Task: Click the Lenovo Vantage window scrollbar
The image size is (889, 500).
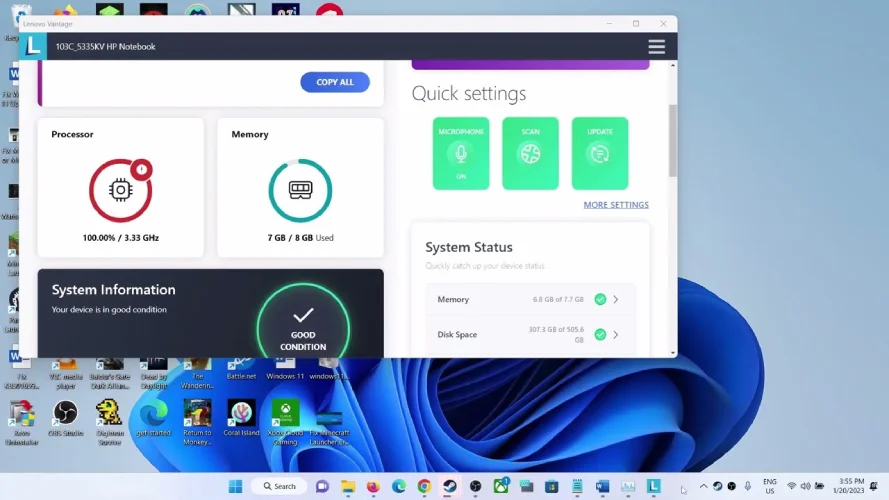Action: tap(673, 140)
